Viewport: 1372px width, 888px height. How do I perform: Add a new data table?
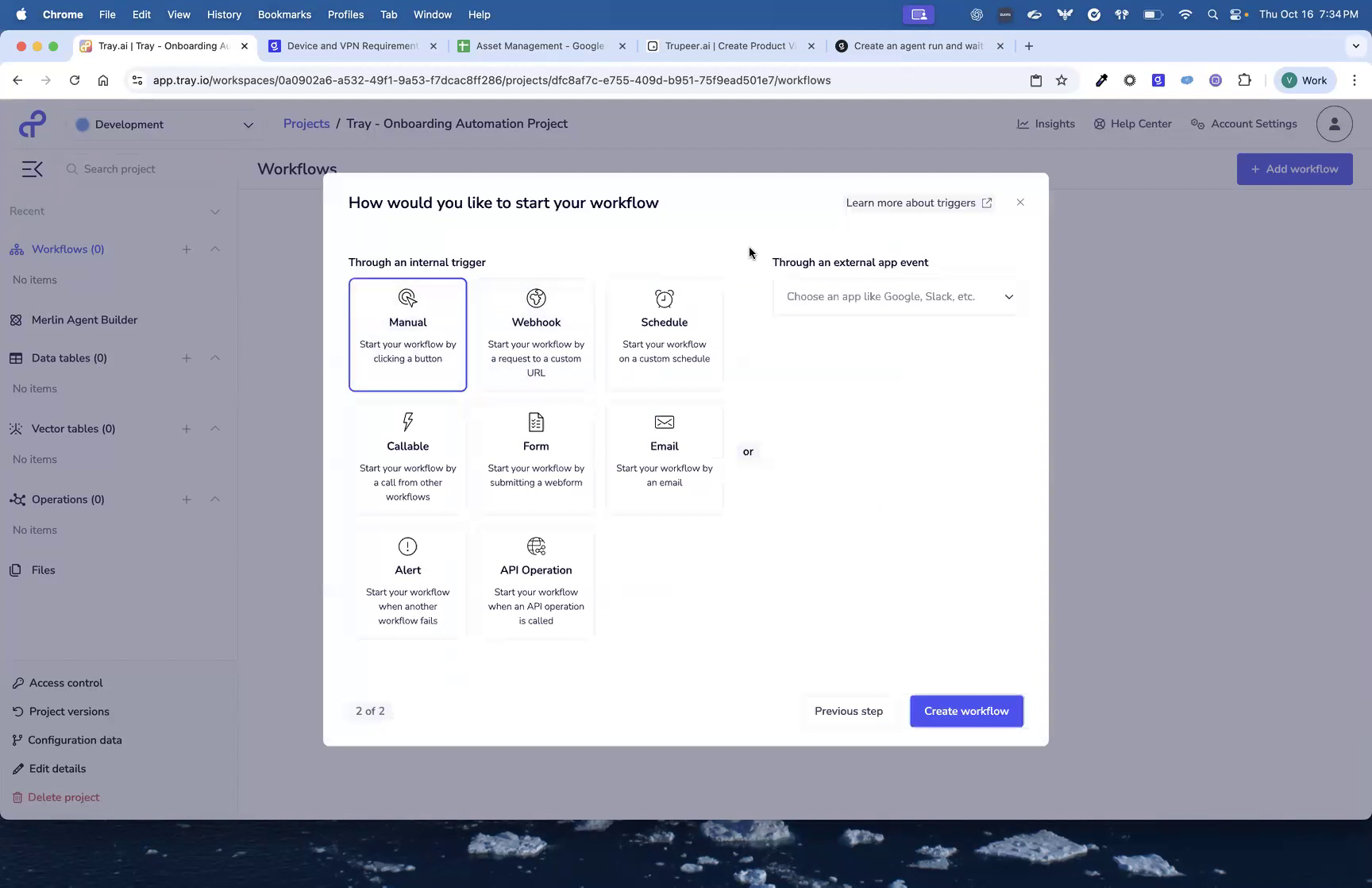pyautogui.click(x=187, y=358)
